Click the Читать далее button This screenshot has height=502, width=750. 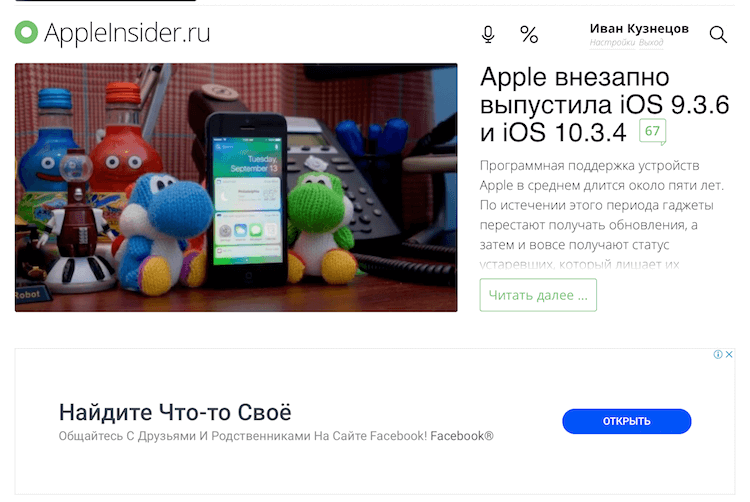pyautogui.click(x=538, y=295)
